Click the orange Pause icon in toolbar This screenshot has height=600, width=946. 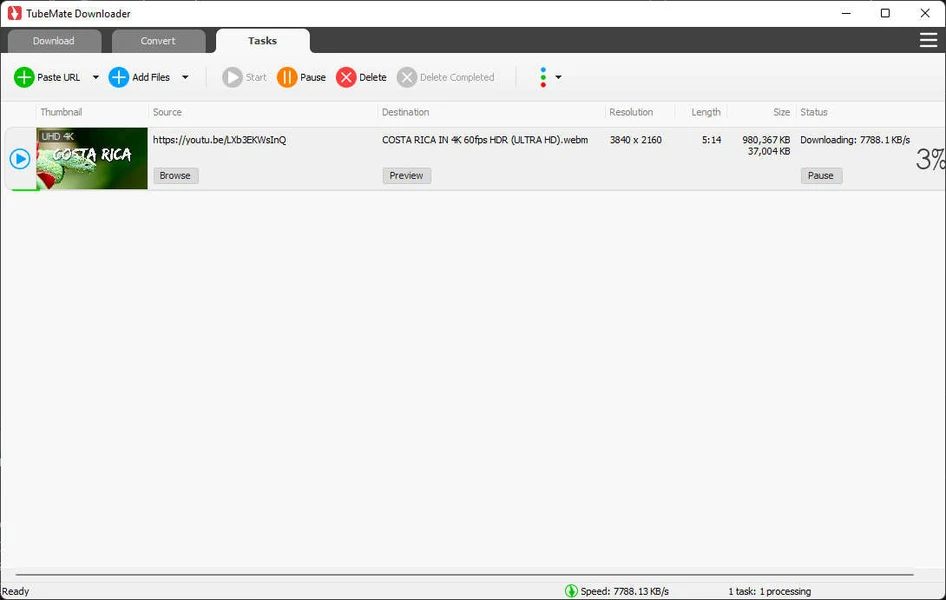click(287, 77)
